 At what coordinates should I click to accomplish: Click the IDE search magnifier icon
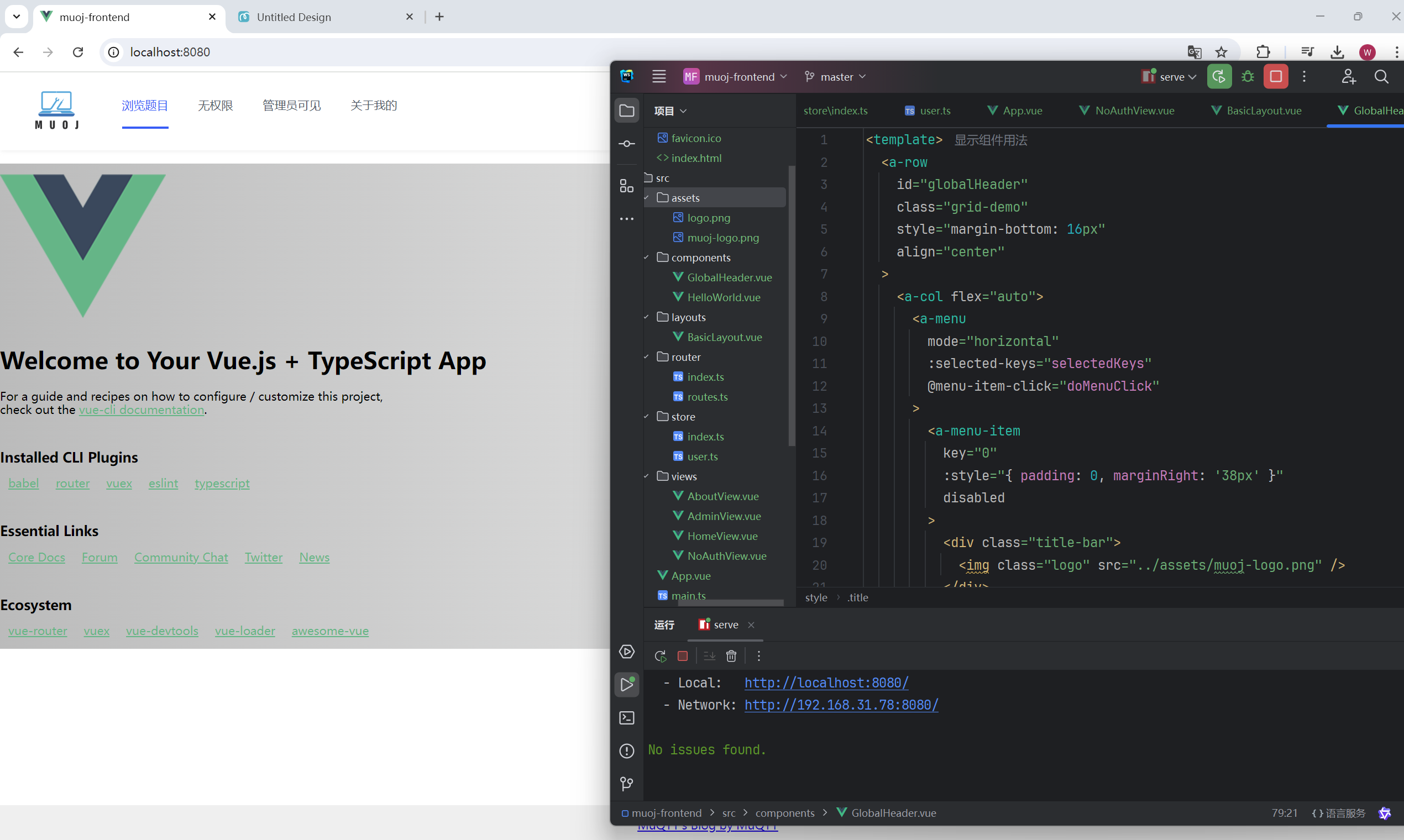(x=1381, y=76)
